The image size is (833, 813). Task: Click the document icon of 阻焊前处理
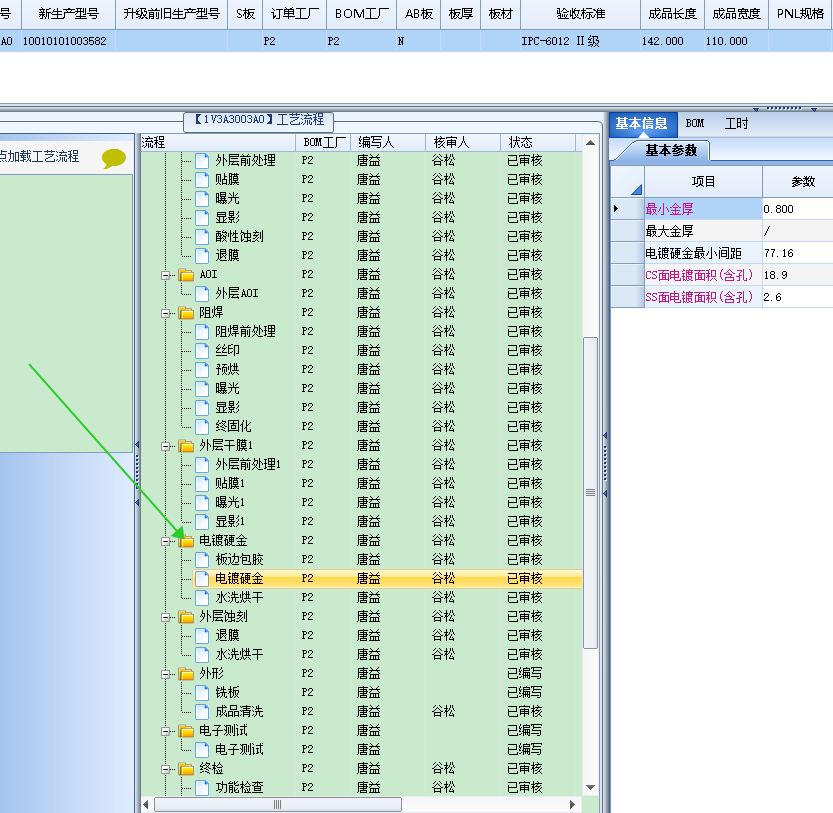point(202,332)
